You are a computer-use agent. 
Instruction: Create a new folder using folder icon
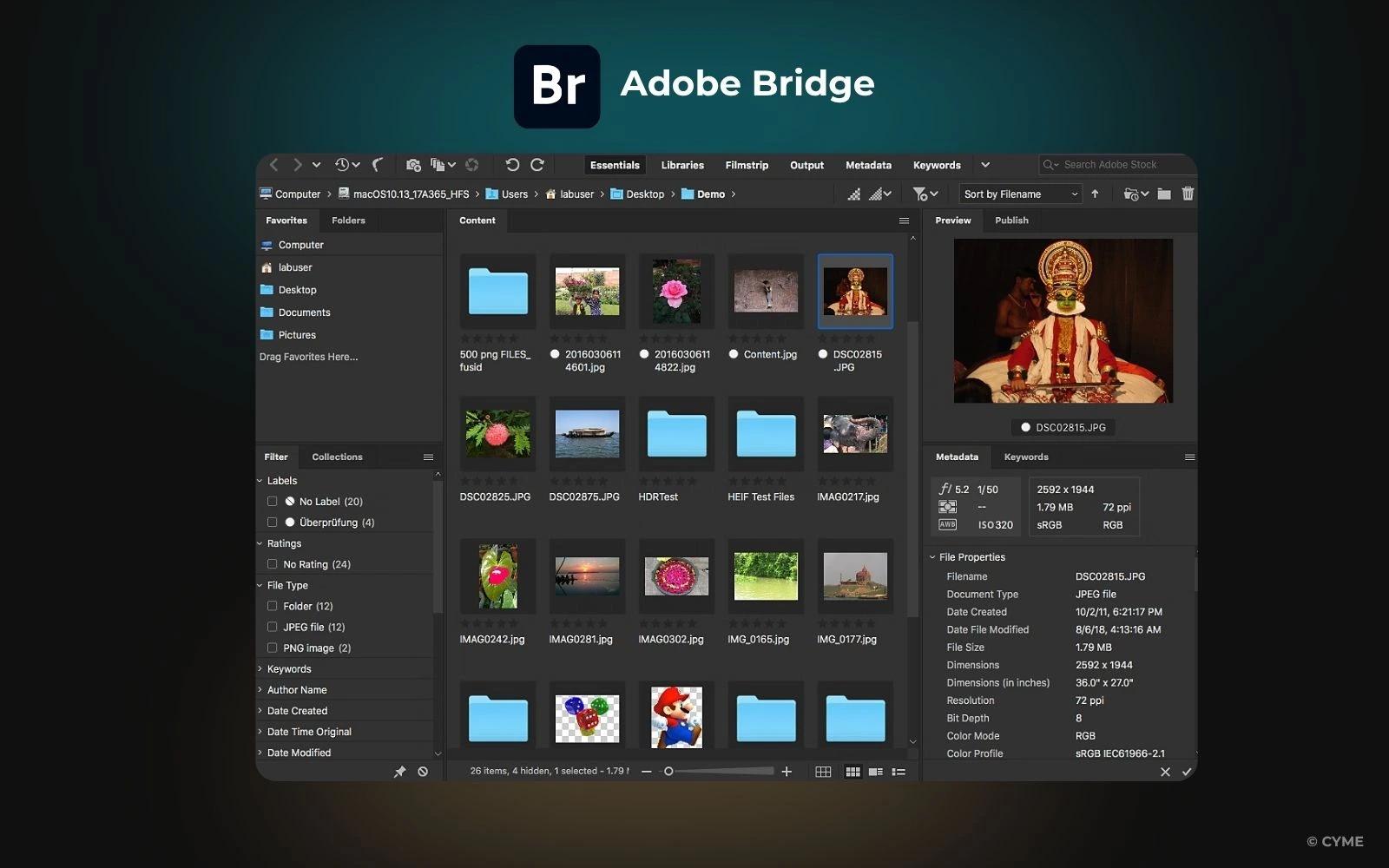pyautogui.click(x=1164, y=194)
